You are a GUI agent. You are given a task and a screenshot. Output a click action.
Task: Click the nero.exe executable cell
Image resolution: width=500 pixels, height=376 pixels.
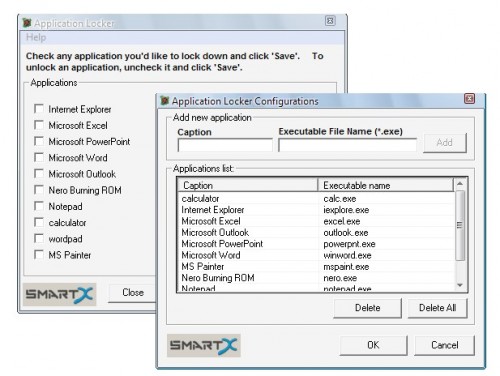[x=340, y=278]
